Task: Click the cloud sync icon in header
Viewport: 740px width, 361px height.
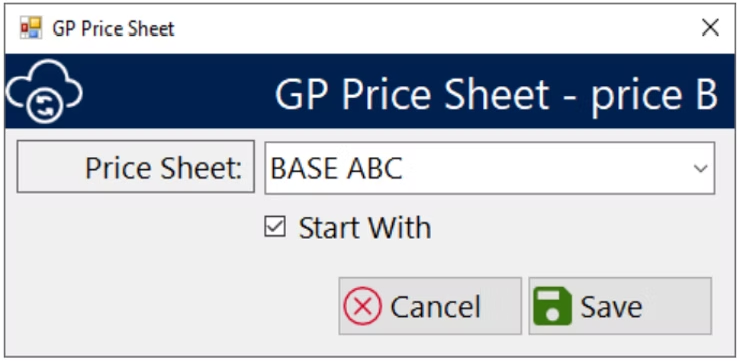Action: (x=44, y=91)
